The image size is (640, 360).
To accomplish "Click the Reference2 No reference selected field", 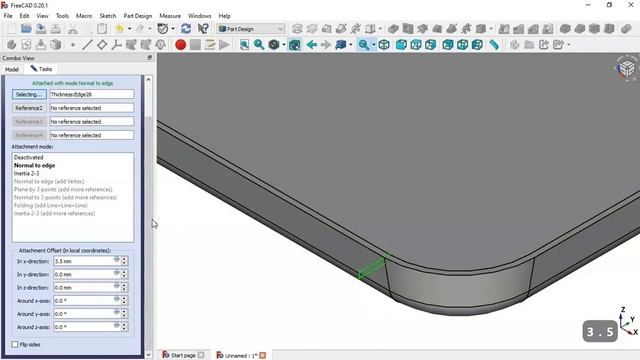I will point(91,108).
